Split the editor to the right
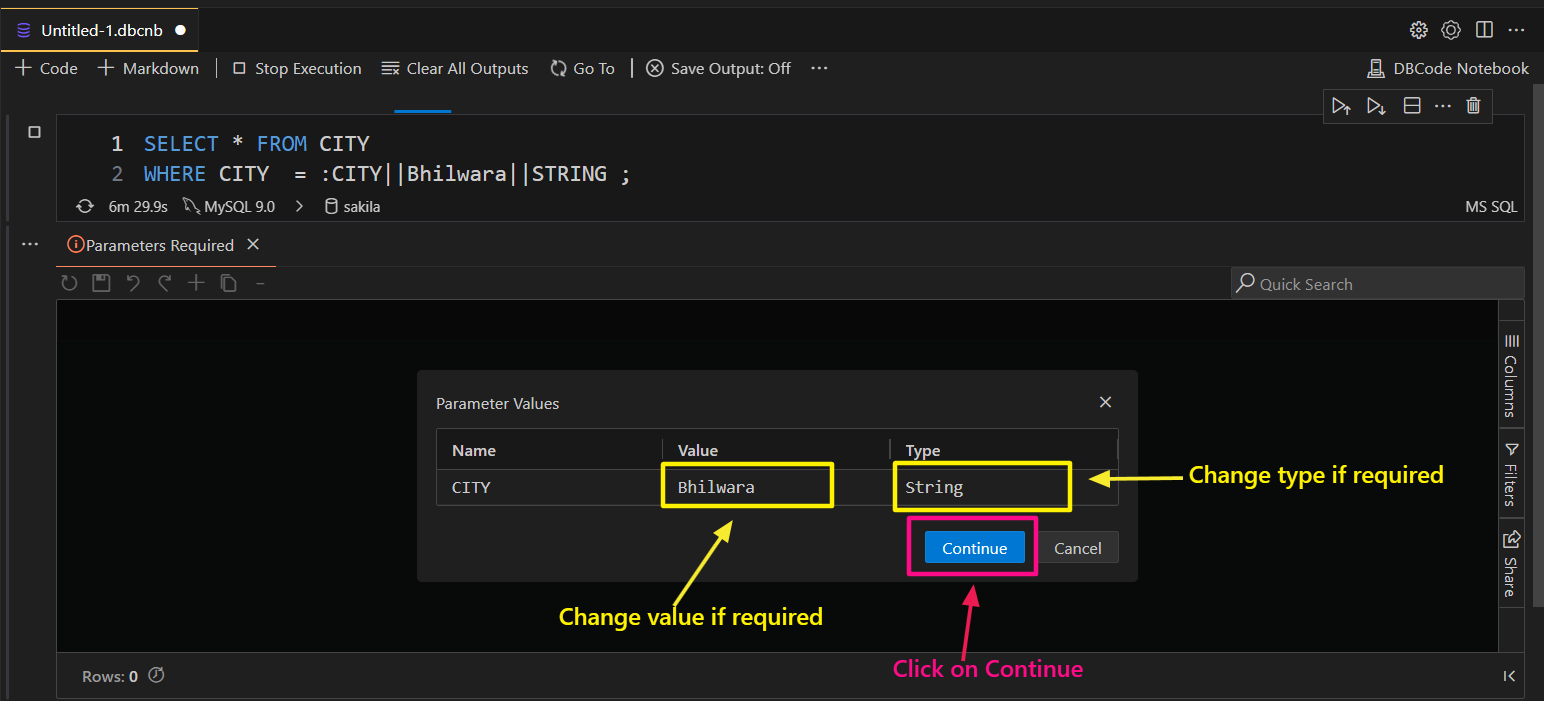The height and width of the screenshot is (701, 1544). [x=1484, y=30]
